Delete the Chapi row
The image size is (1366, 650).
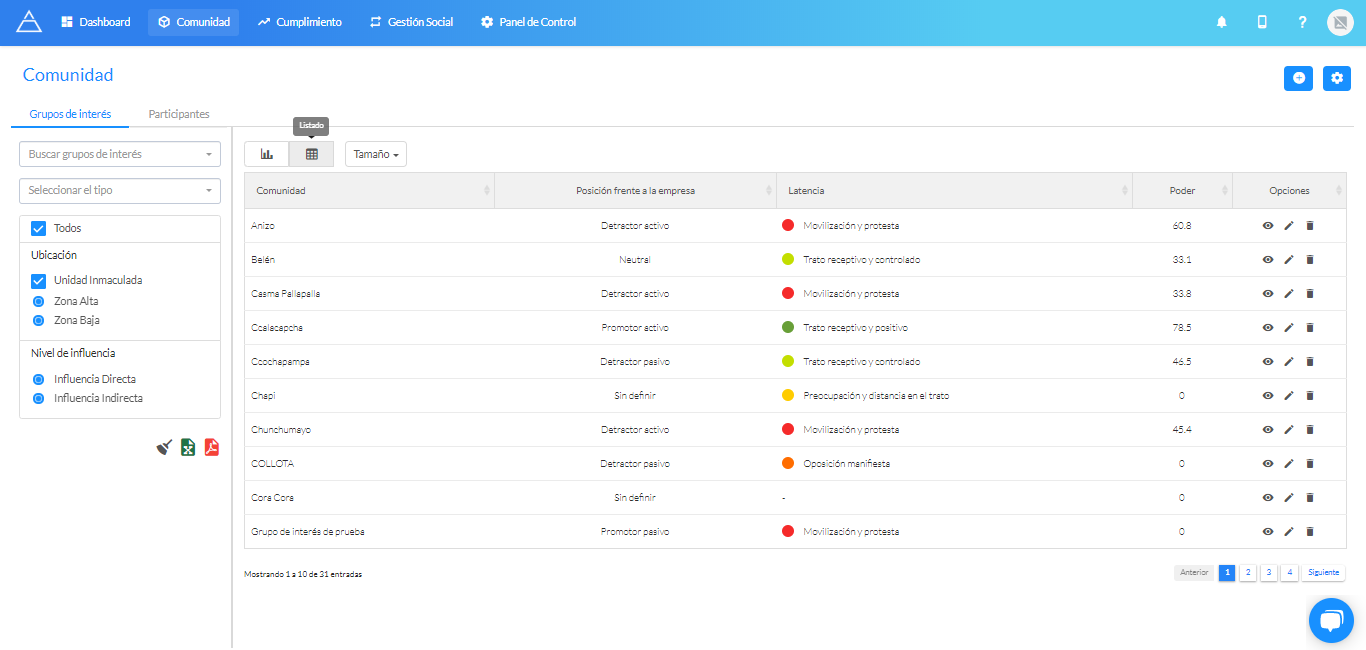coord(1310,396)
